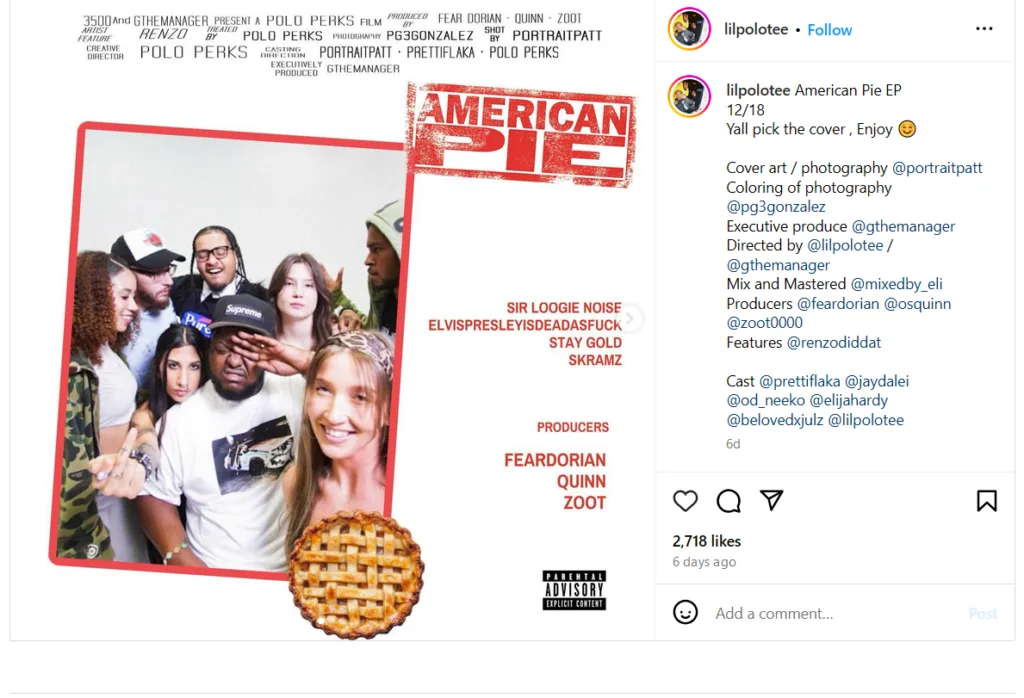This screenshot has height=698, width=1024.
Task: Open comments via speech bubble icon
Action: click(x=728, y=501)
